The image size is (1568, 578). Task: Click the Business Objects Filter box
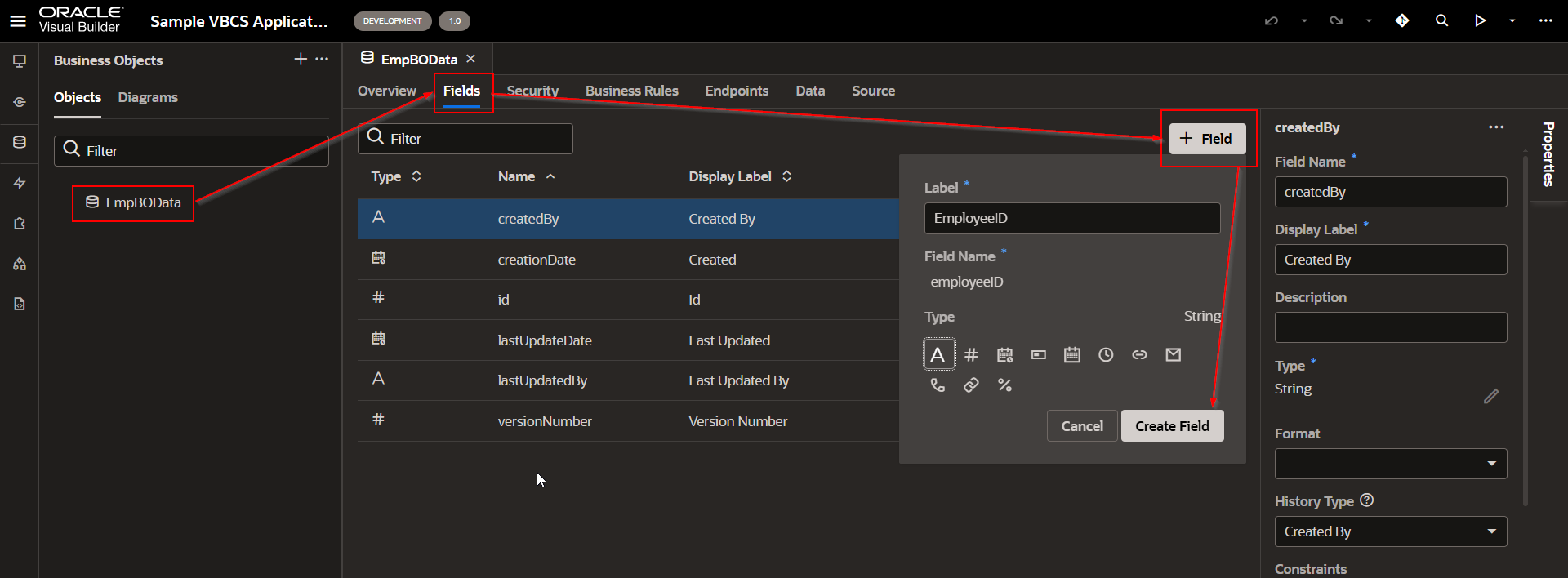[191, 151]
